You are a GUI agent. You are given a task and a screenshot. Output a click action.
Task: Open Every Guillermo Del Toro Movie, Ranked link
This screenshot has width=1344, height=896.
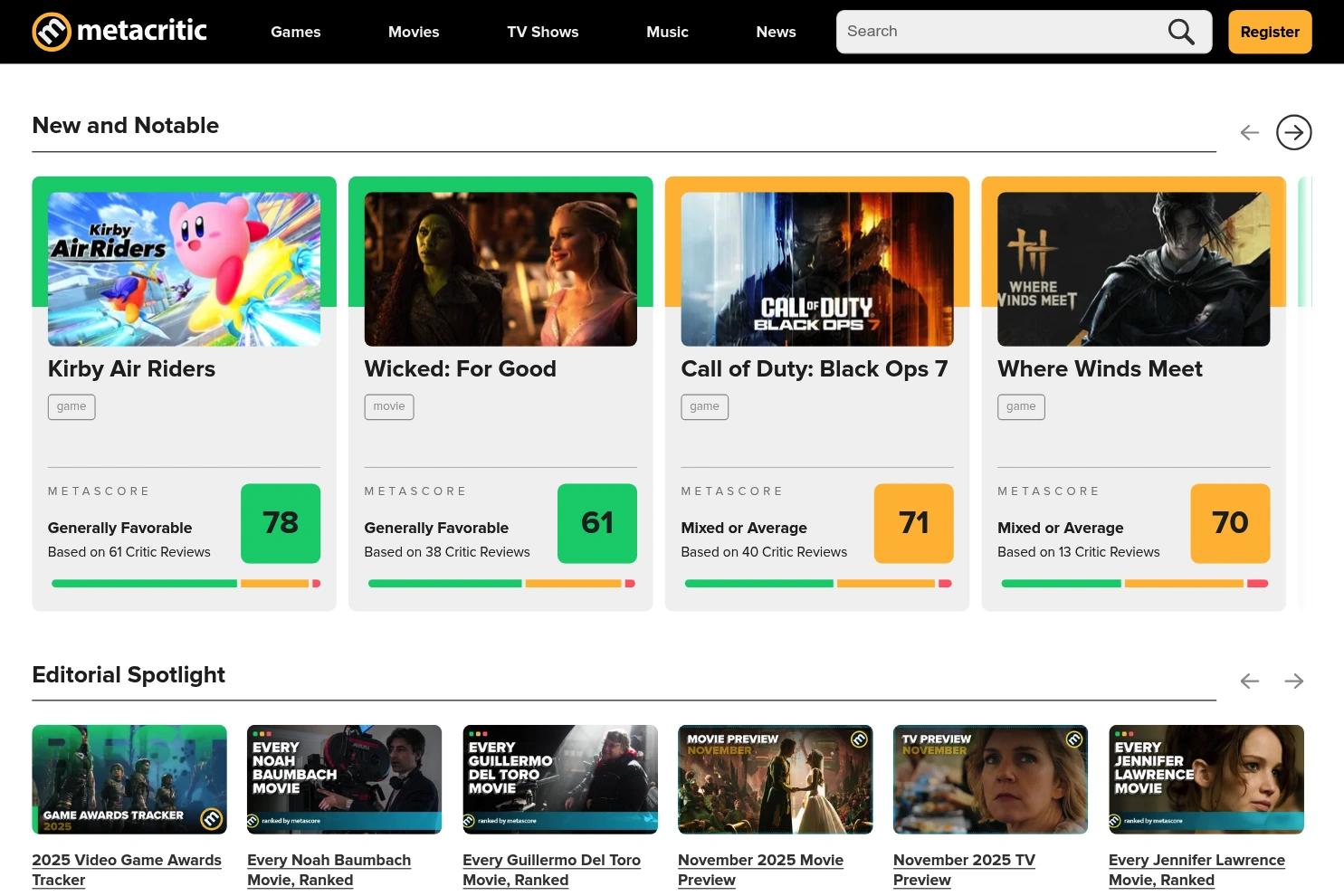551,870
